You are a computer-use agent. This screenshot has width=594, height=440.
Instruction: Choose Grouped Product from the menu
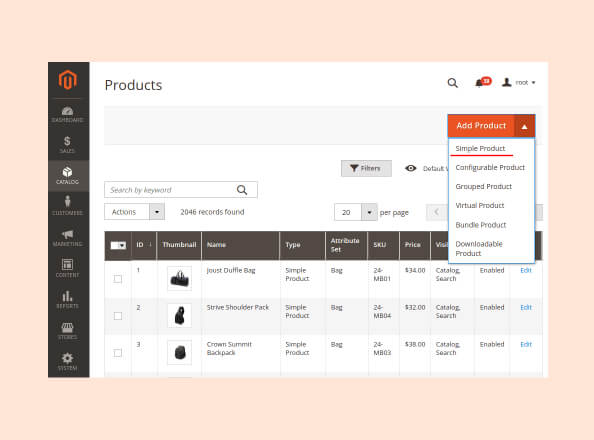coord(483,186)
